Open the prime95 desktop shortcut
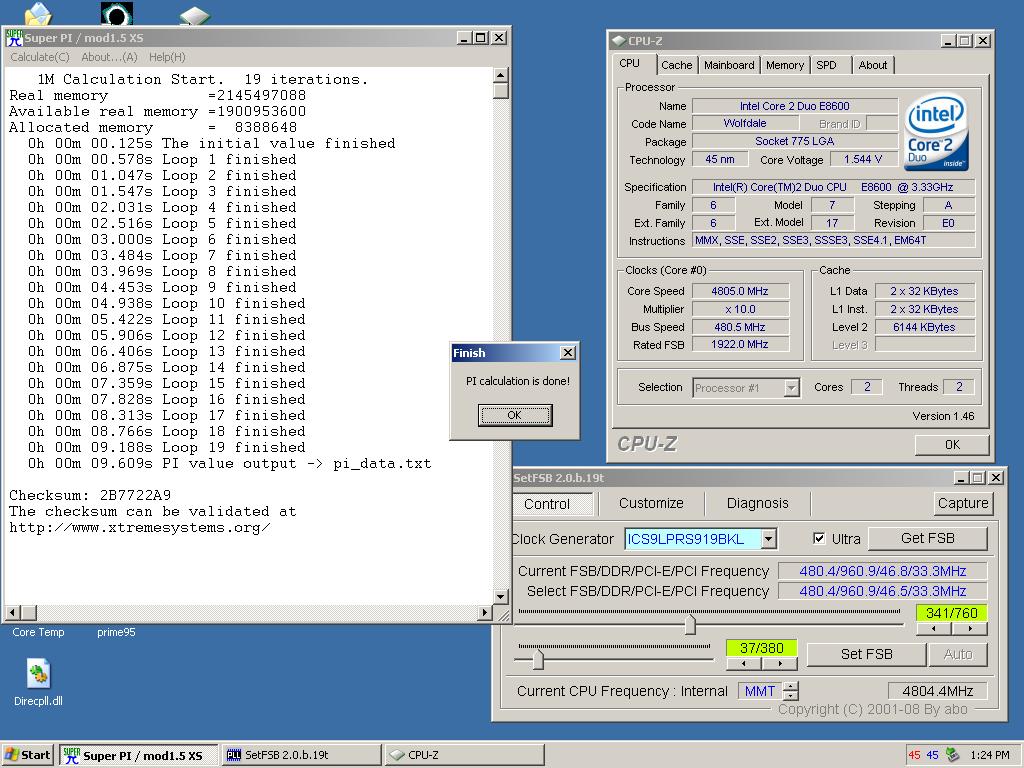Image resolution: width=1024 pixels, height=768 pixels. tap(116, 632)
